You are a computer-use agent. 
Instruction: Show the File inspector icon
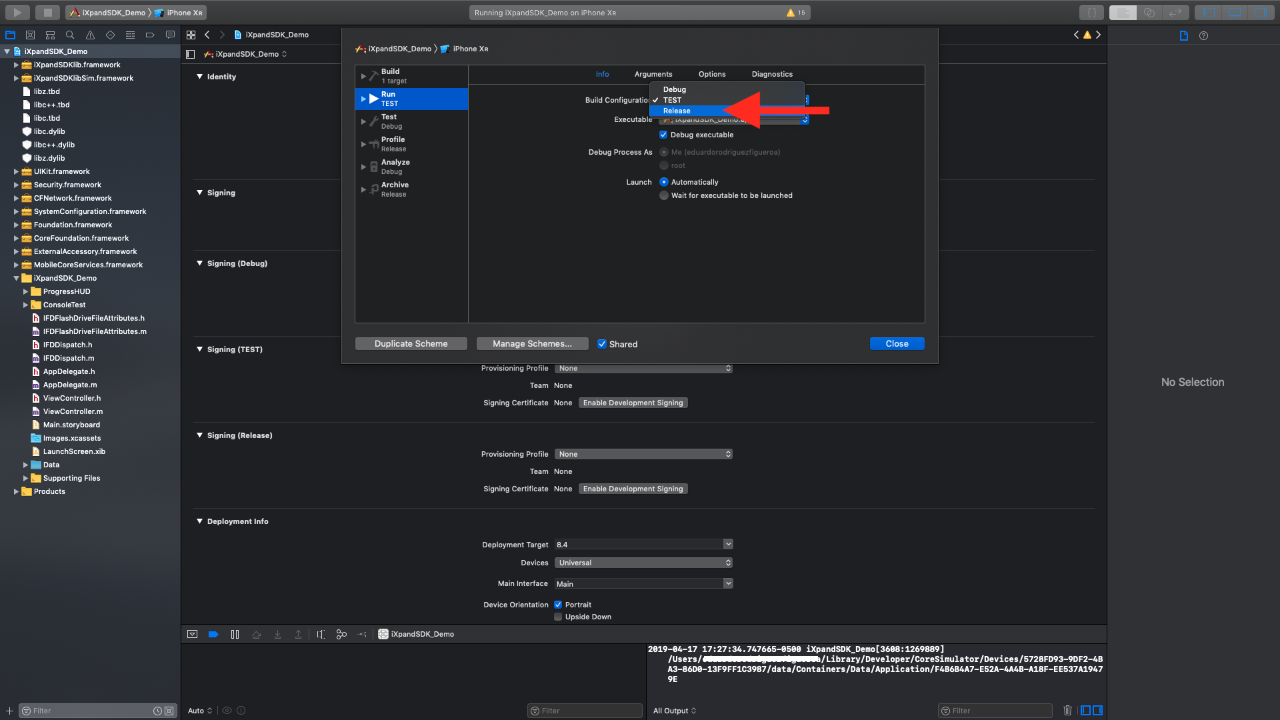point(1184,35)
